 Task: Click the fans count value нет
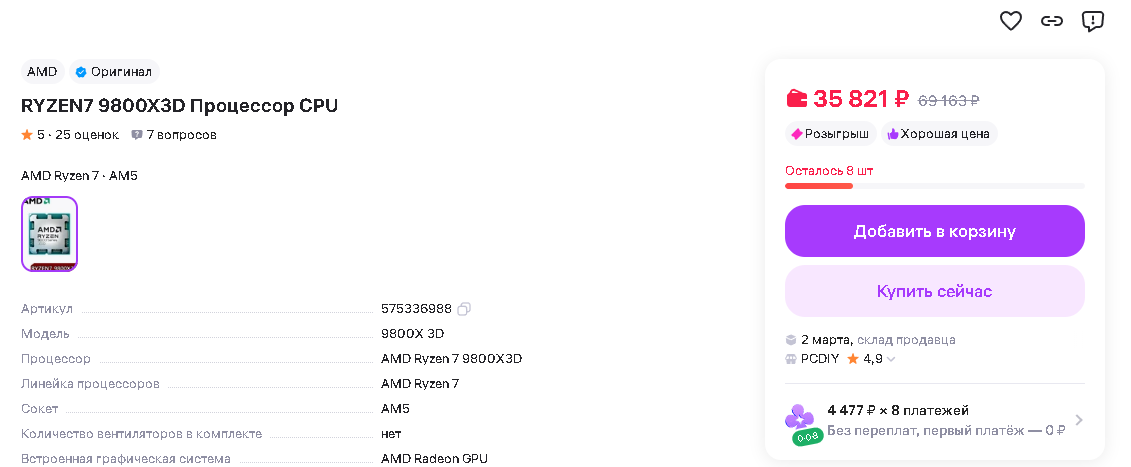[x=391, y=434]
